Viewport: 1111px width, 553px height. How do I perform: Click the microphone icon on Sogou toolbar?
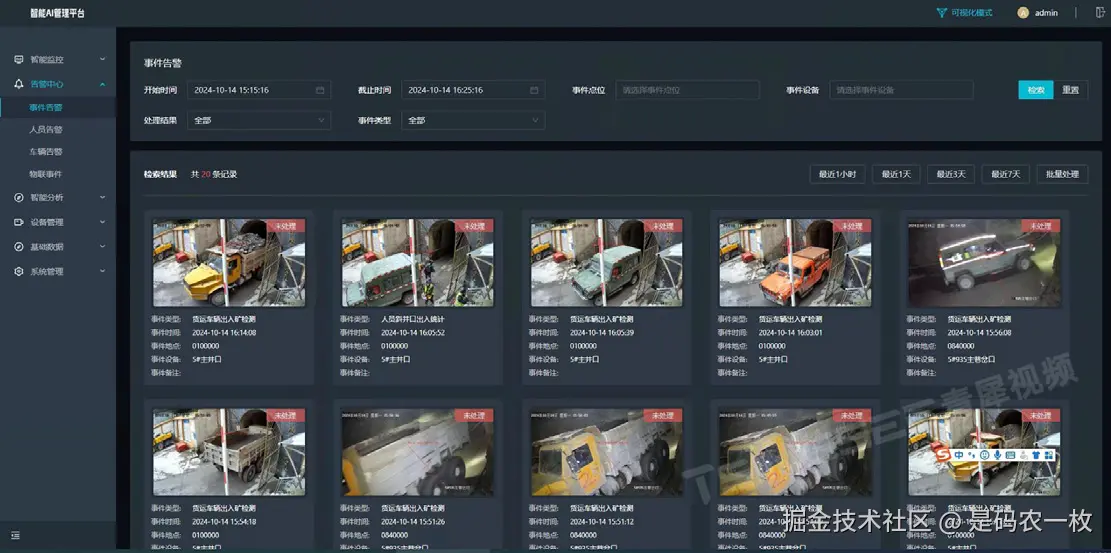997,455
